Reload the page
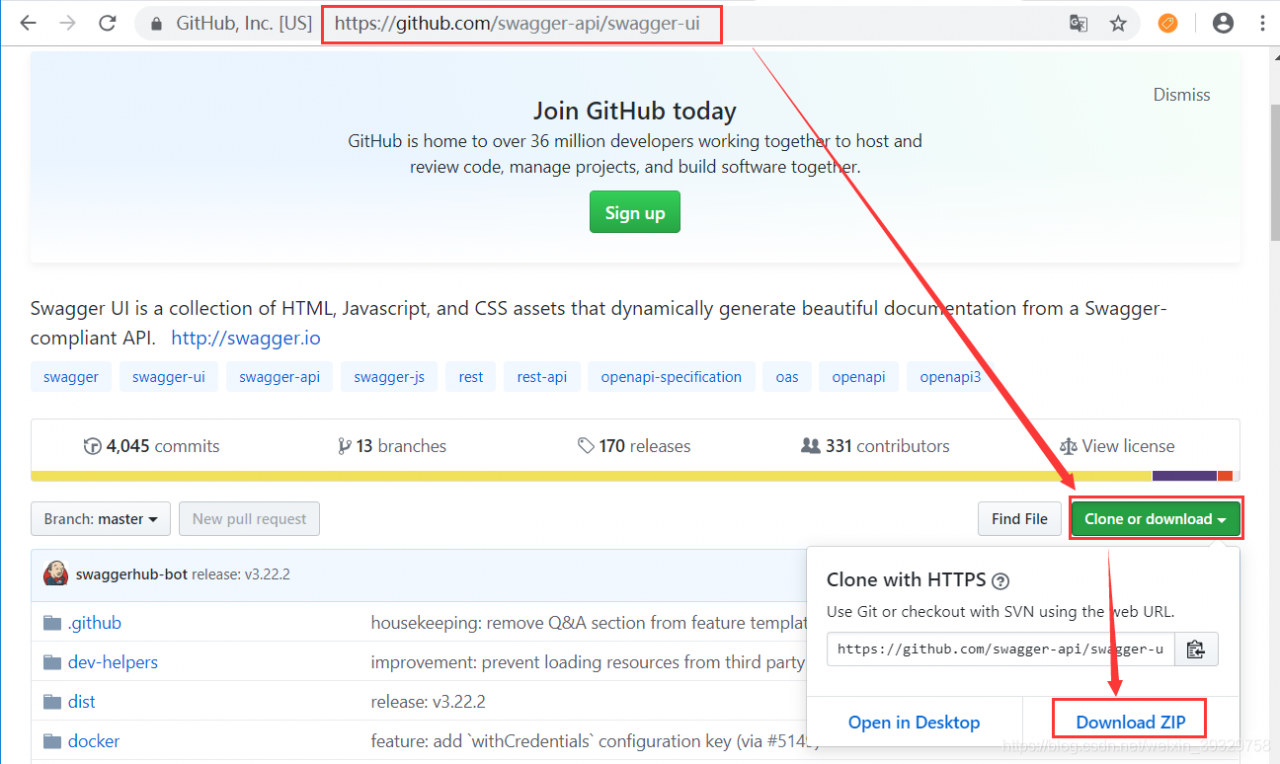The image size is (1280, 764). click(108, 23)
